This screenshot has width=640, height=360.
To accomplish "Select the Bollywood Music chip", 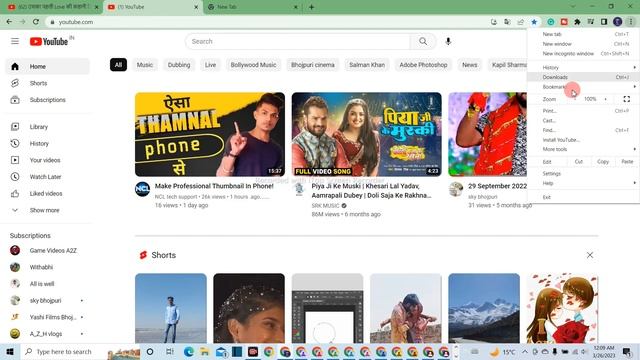I will coord(253,65).
